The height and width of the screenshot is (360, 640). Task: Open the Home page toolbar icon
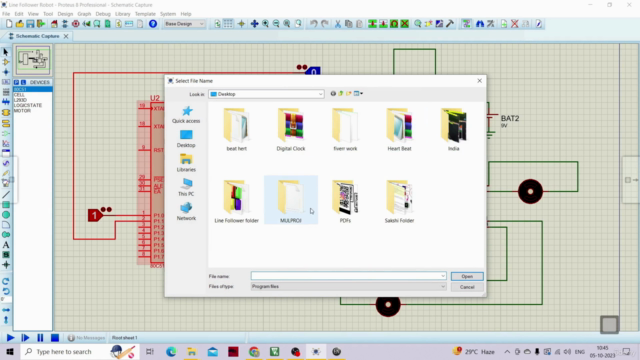(54, 24)
